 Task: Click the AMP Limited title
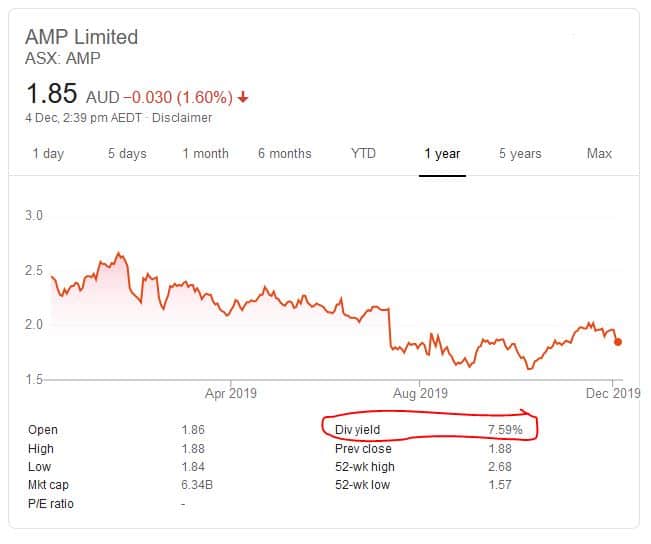coord(81,37)
